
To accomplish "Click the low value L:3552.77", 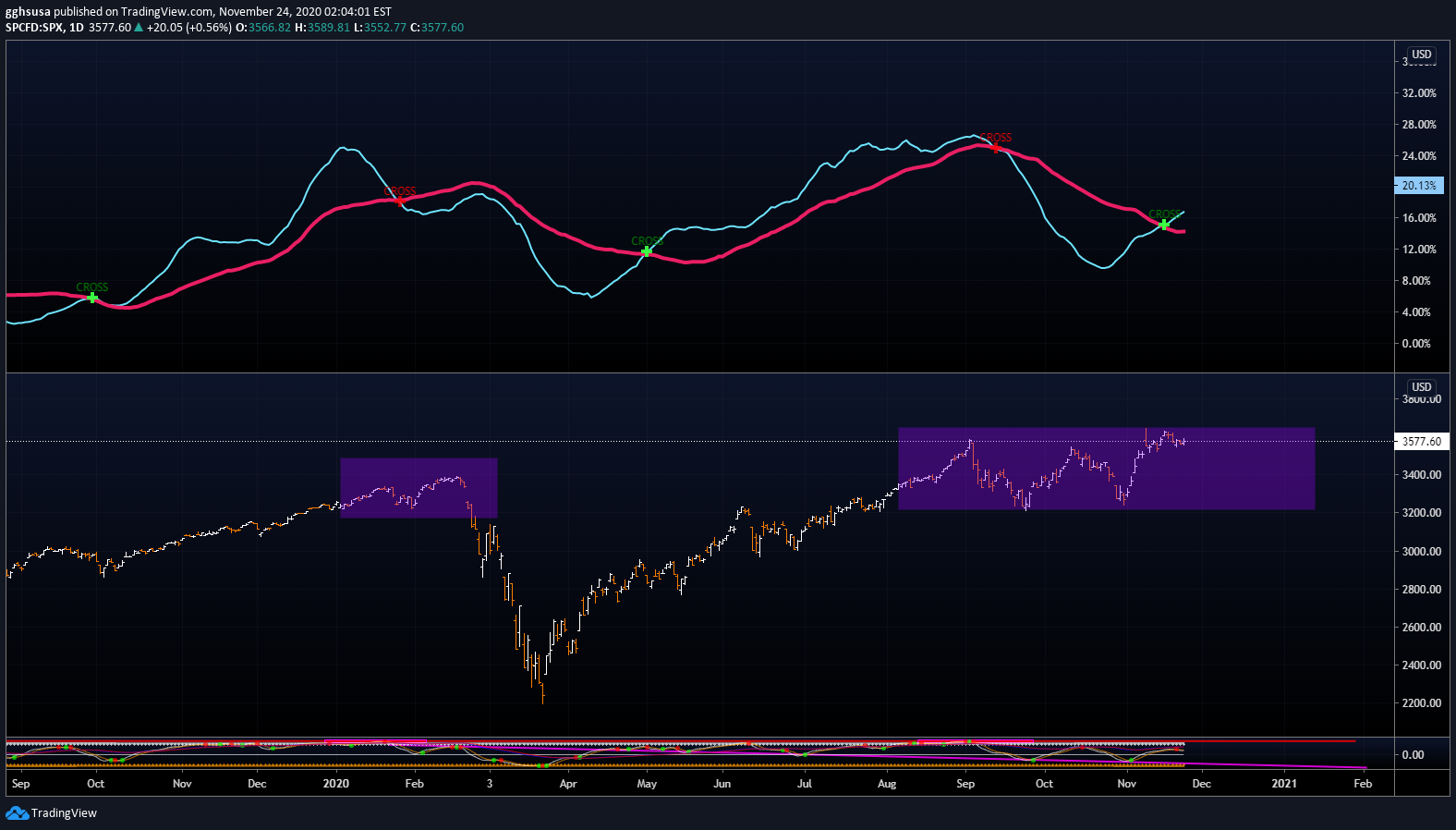I will click(x=380, y=28).
